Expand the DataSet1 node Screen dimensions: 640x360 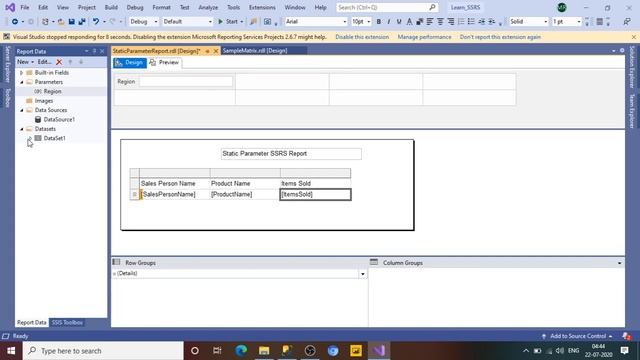[29, 138]
